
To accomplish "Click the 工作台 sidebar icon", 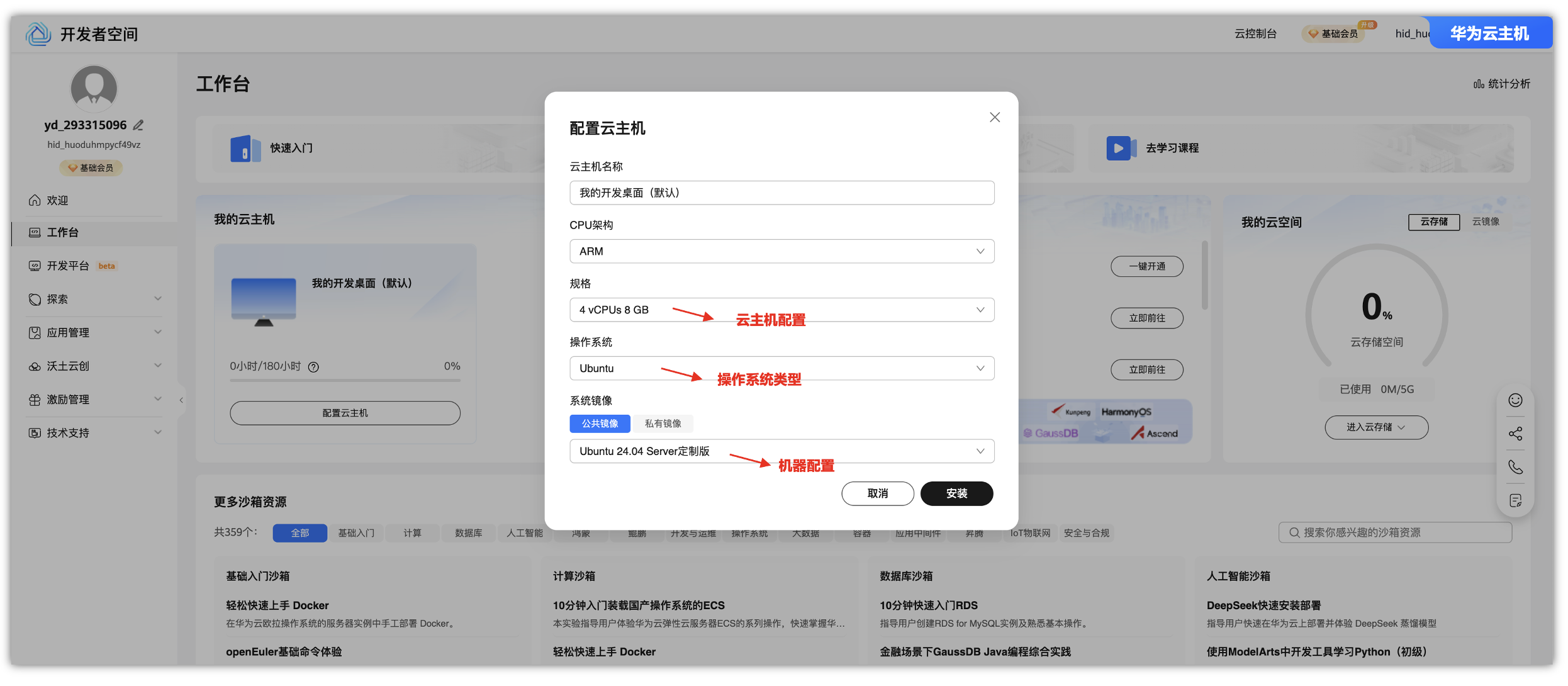I will coord(35,232).
